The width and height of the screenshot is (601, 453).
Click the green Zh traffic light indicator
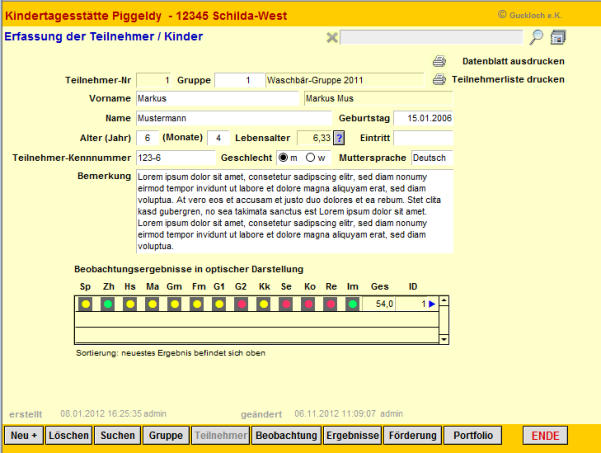[107, 303]
